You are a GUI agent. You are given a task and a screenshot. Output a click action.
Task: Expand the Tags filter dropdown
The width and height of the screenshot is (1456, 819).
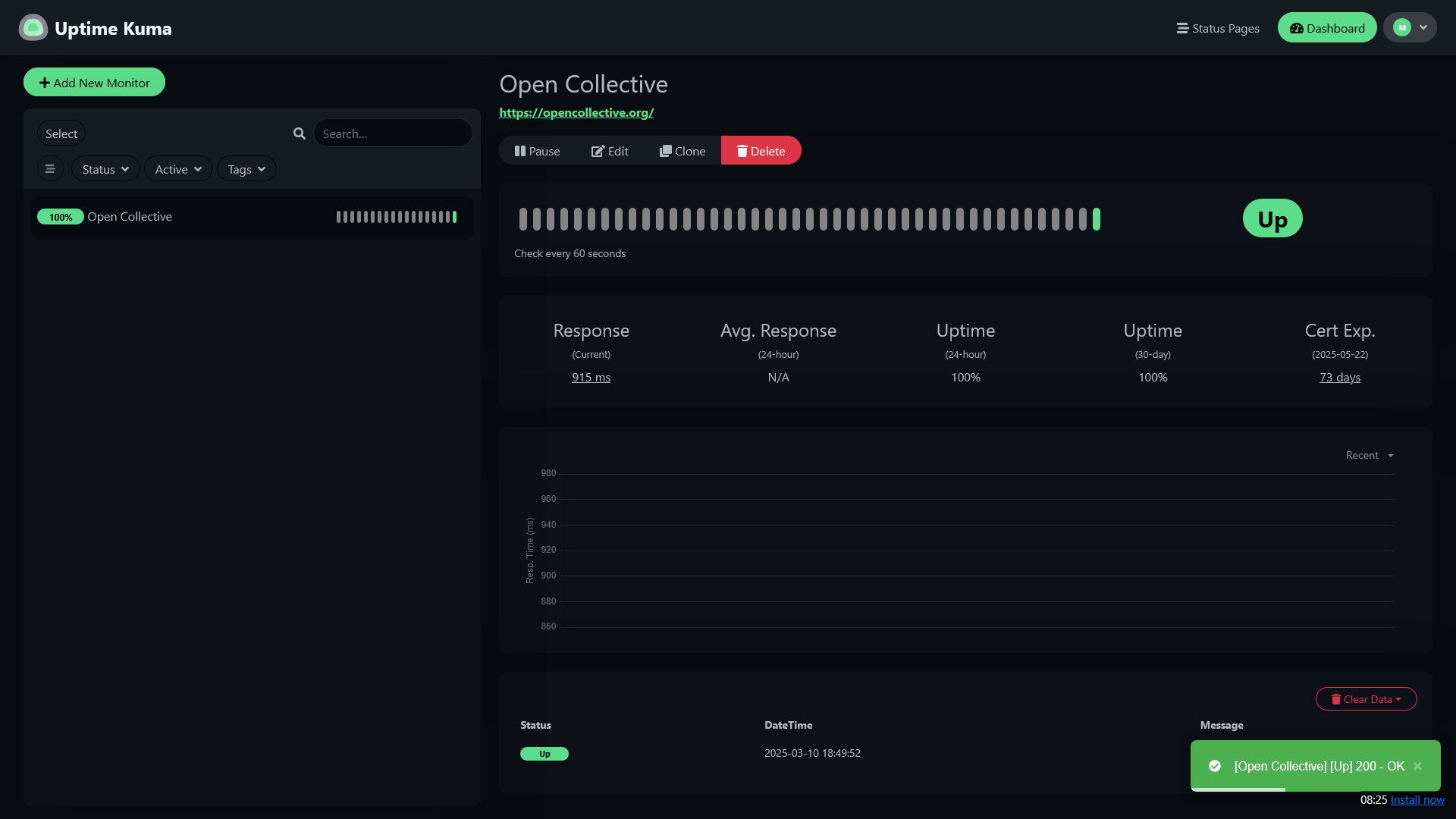point(246,169)
